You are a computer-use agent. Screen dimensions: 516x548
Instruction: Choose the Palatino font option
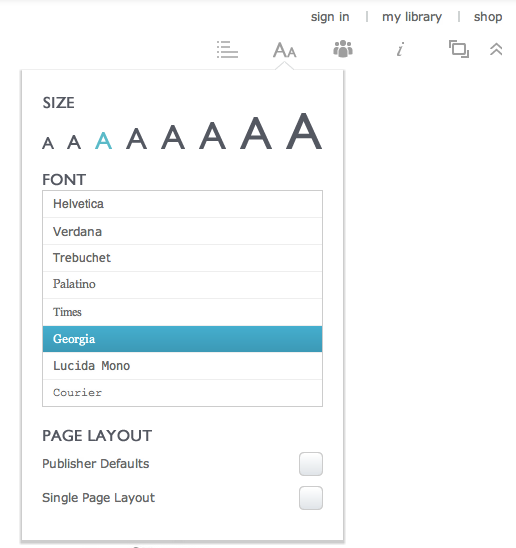click(x=182, y=285)
